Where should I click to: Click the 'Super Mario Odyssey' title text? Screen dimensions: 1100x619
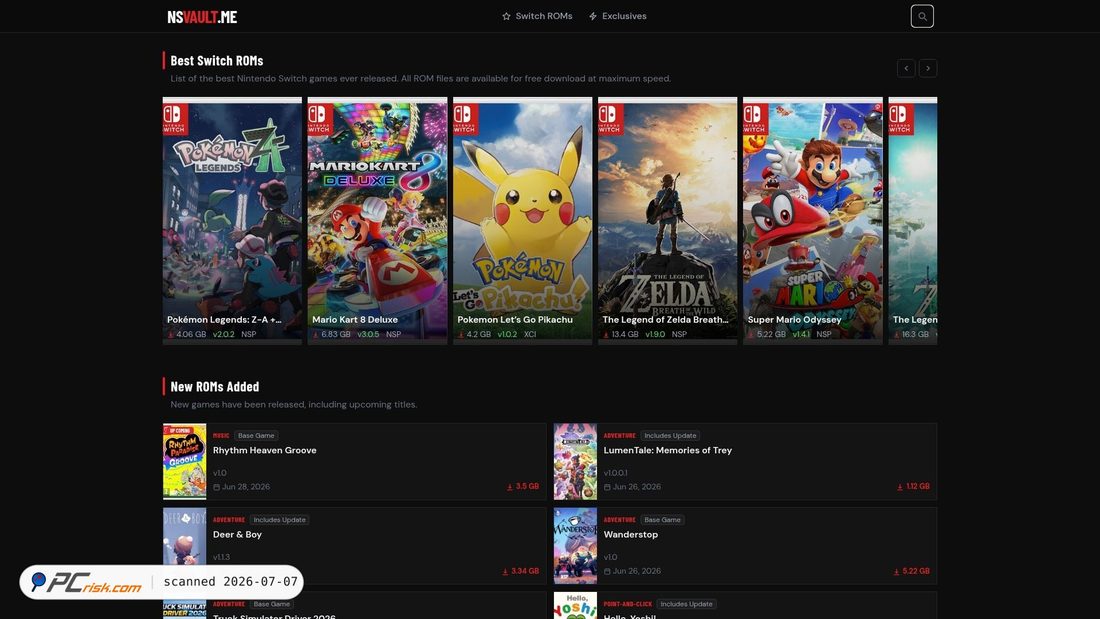(794, 319)
